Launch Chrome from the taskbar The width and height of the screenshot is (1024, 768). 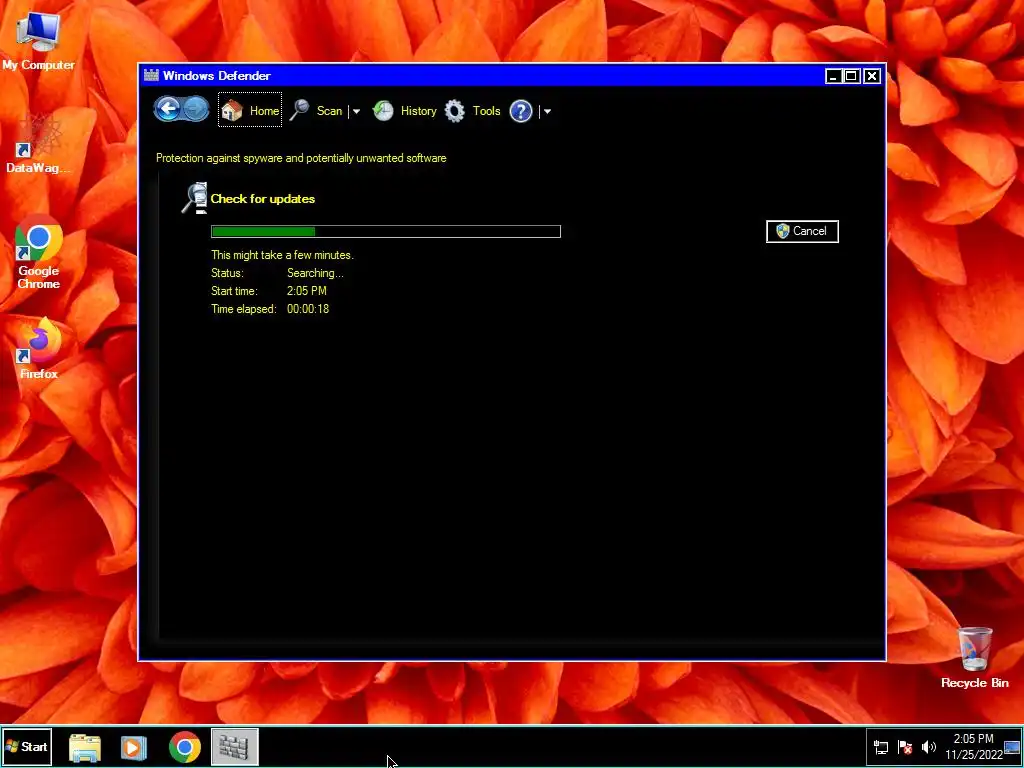tap(185, 747)
